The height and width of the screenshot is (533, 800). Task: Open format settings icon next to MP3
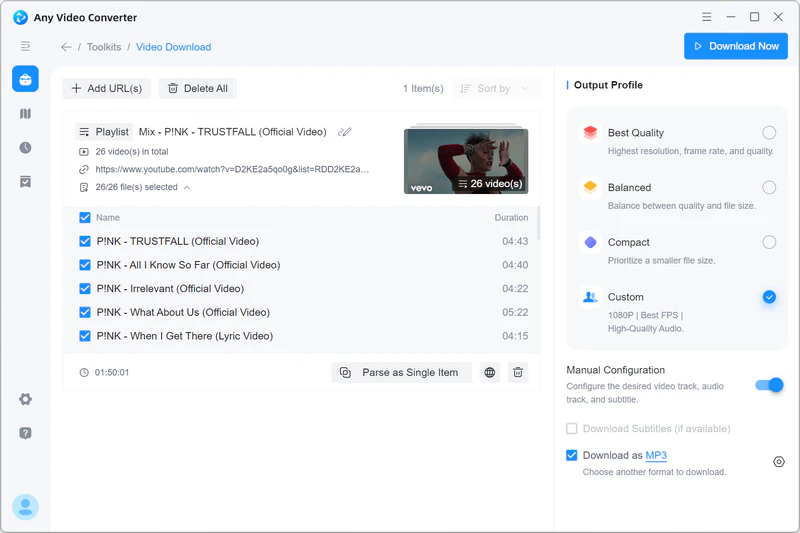779,462
